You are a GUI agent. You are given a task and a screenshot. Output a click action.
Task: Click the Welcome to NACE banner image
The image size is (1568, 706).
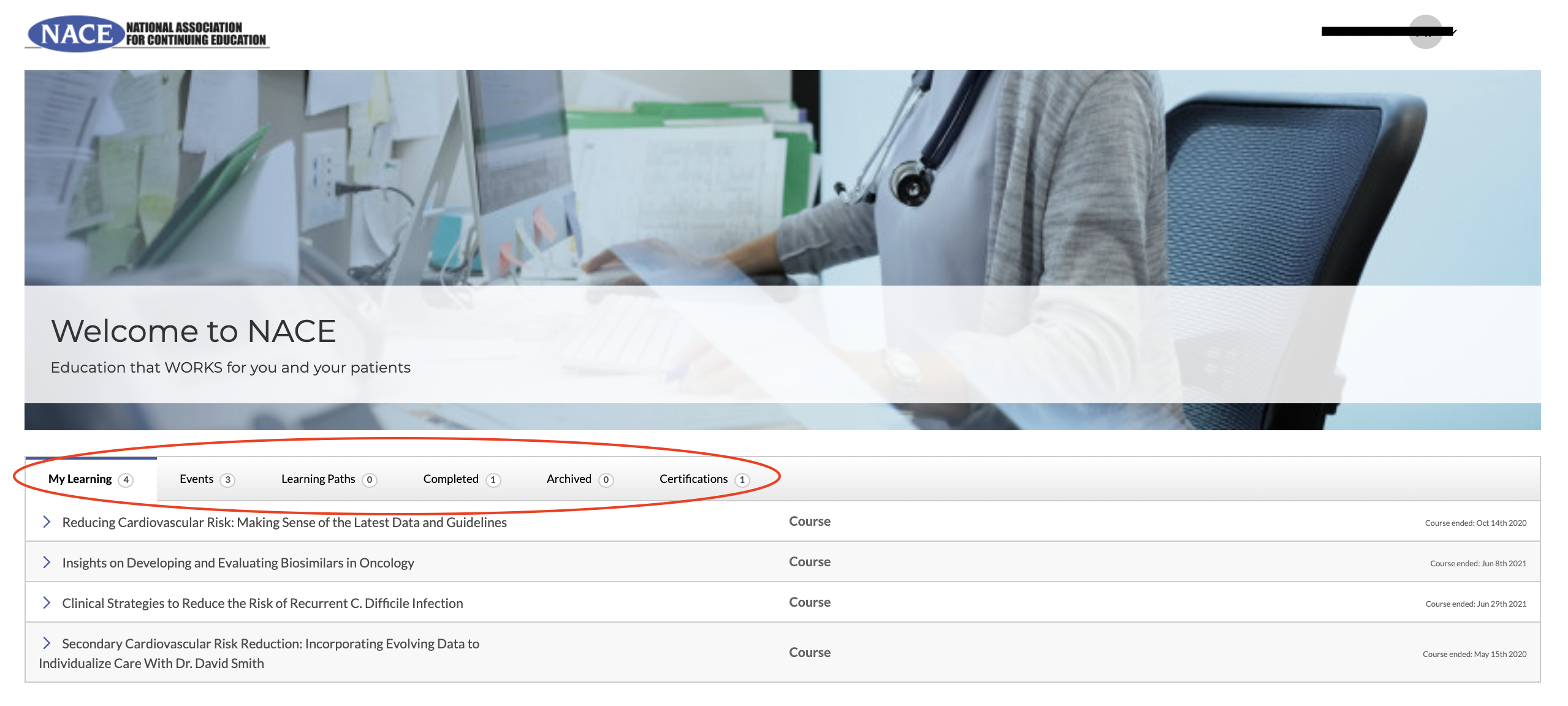[x=782, y=184]
